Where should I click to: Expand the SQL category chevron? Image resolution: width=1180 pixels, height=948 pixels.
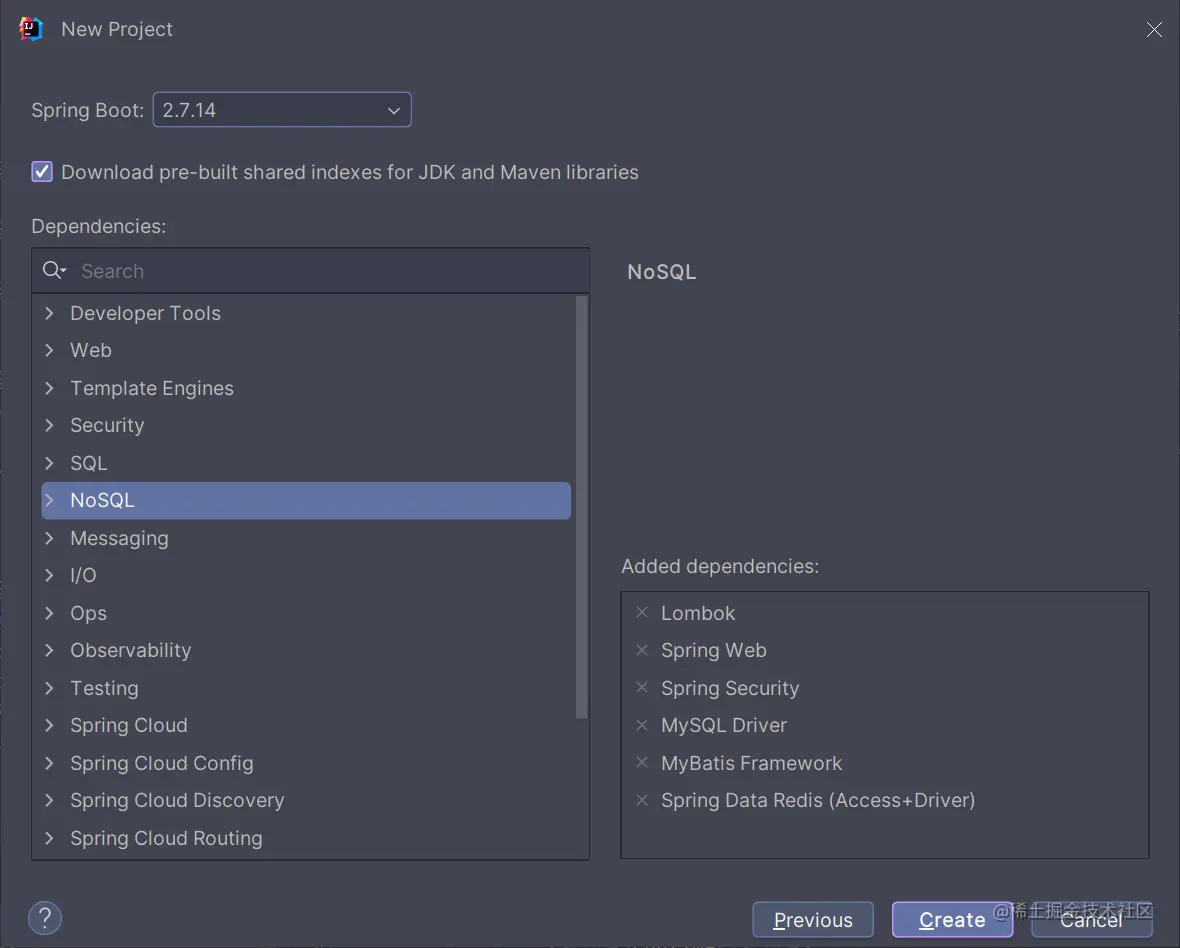click(50, 463)
